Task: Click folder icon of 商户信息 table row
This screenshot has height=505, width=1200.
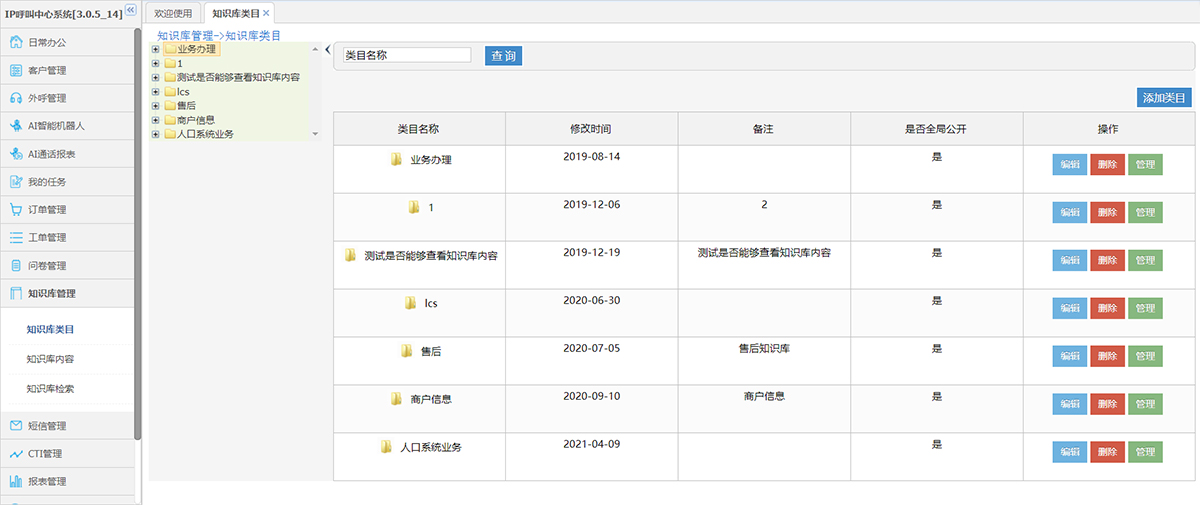Action: [x=396, y=399]
